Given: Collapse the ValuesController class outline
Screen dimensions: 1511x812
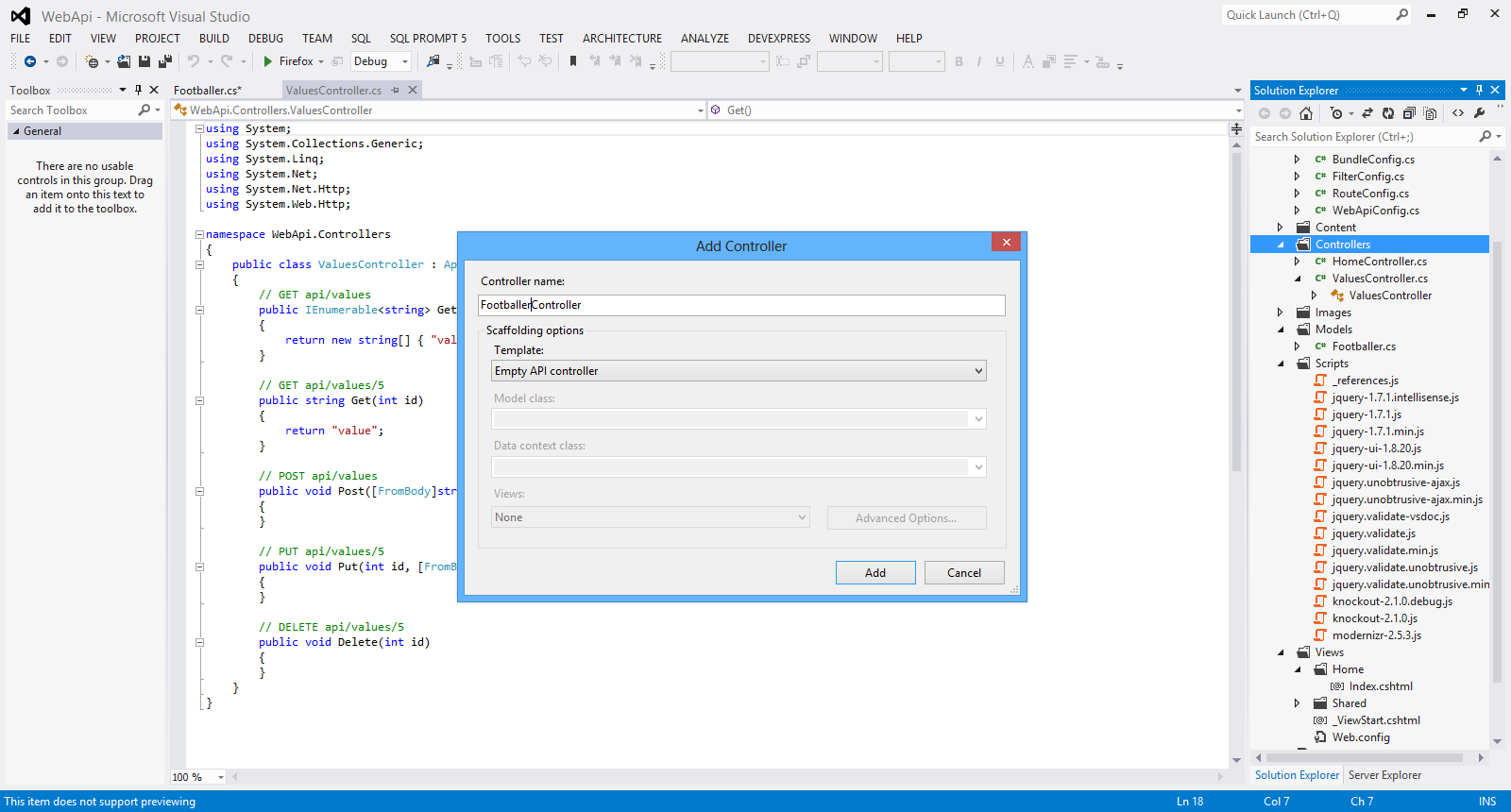Looking at the screenshot, I should [x=199, y=264].
